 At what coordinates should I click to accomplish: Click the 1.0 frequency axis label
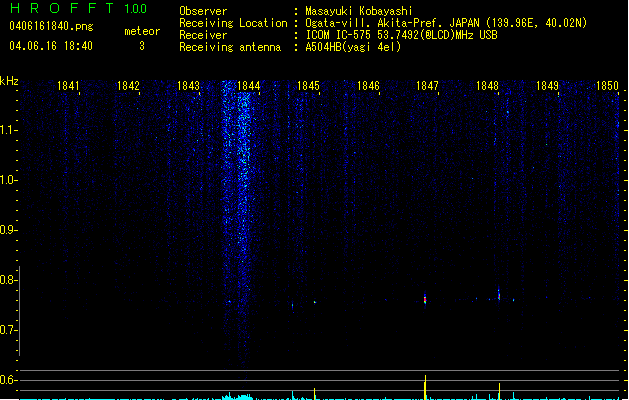8,180
